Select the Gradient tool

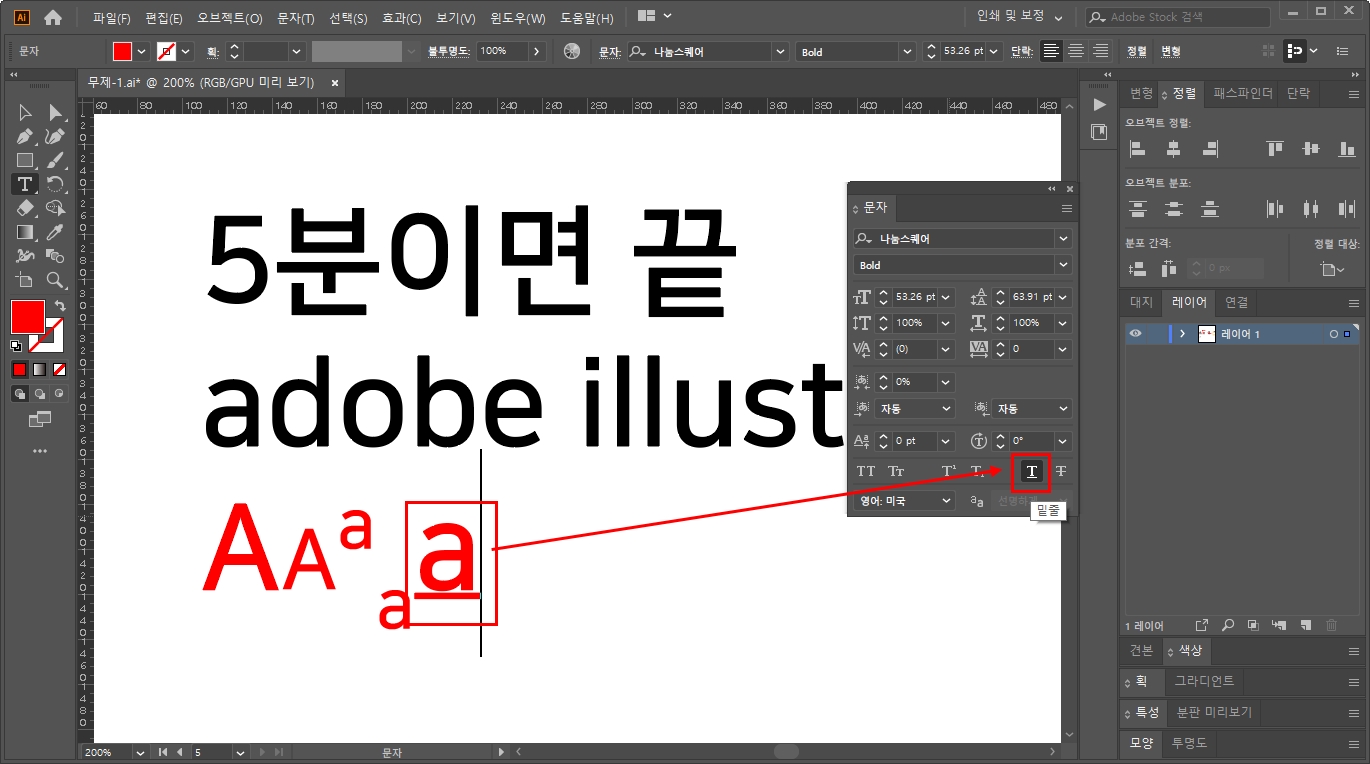click(x=25, y=232)
